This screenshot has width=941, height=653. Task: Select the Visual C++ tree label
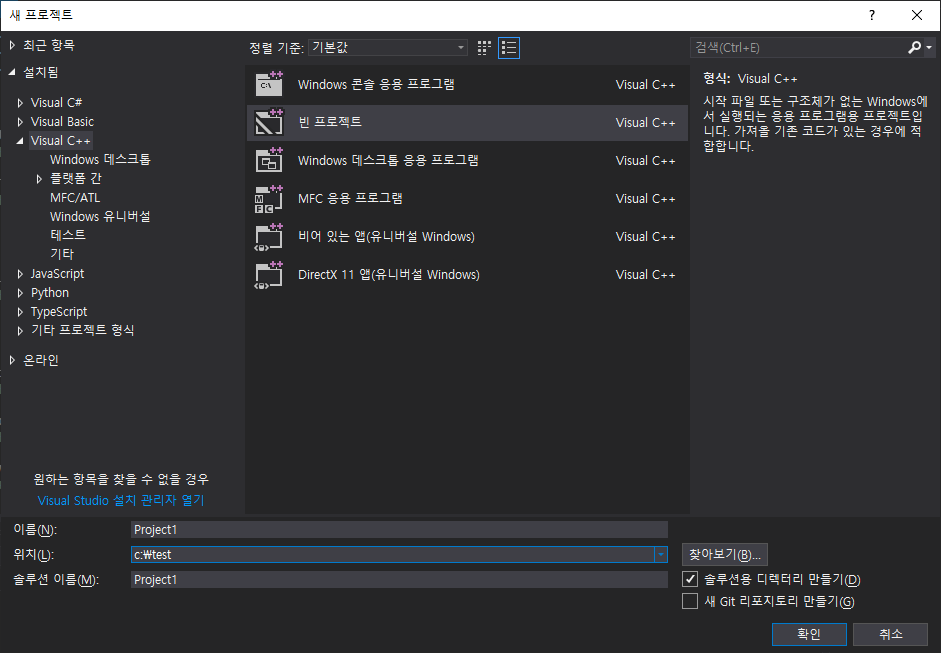61,140
